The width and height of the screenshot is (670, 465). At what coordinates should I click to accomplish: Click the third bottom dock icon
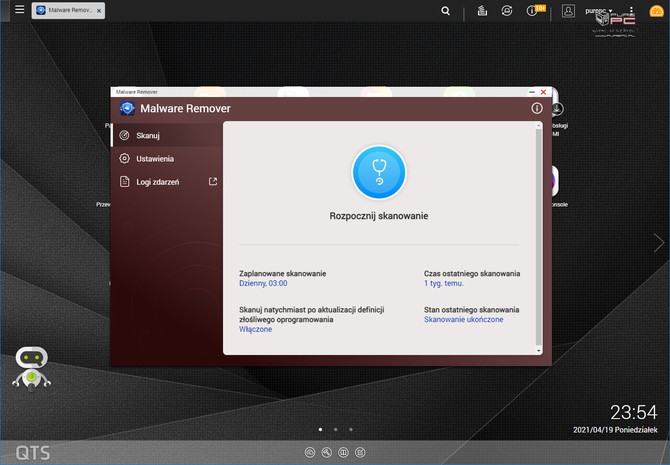tap(343, 452)
